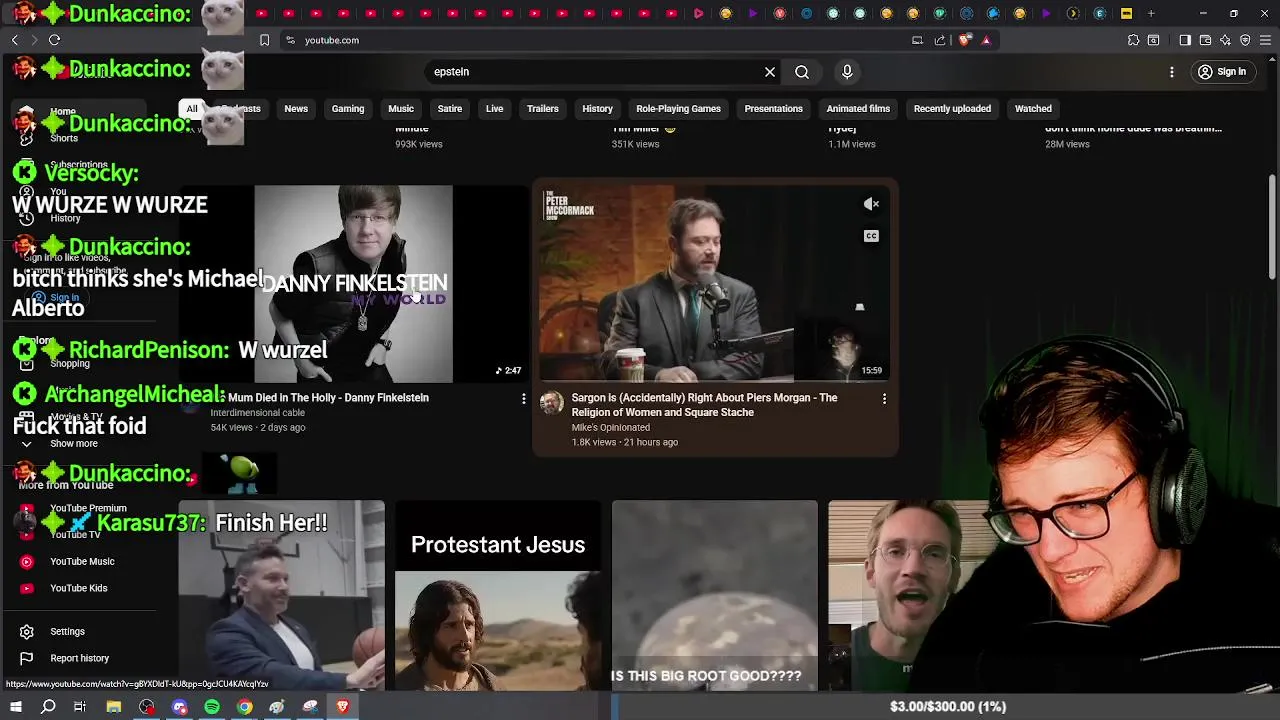Open the Protestant Jesus short thumbnail
The height and width of the screenshot is (720, 1280).
pyautogui.click(x=498, y=596)
